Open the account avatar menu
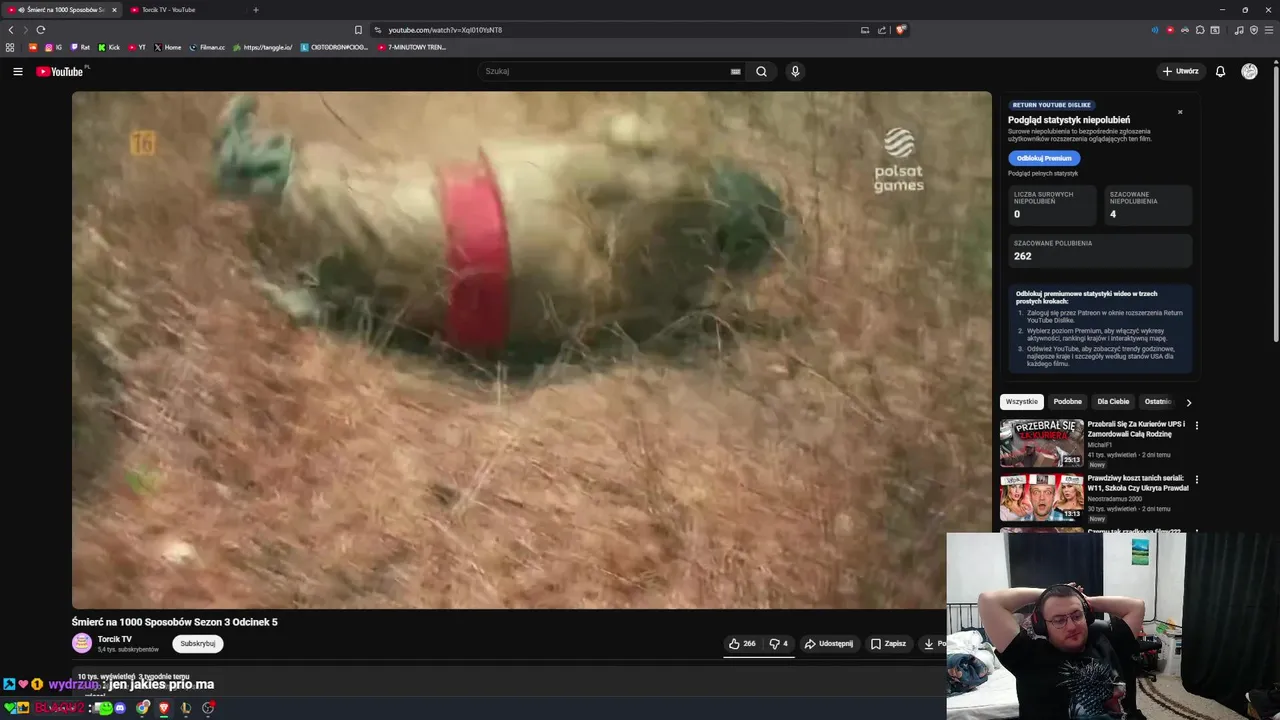Viewport: 1280px width, 720px height. pos(1249,71)
